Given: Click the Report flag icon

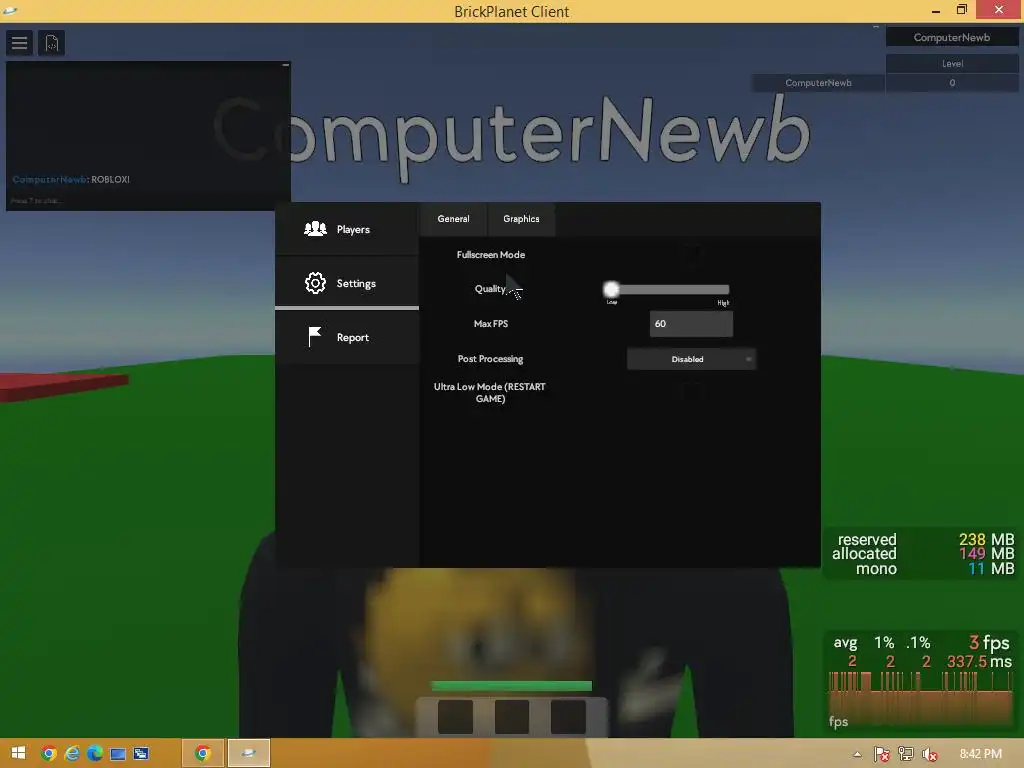Looking at the screenshot, I should (315, 337).
